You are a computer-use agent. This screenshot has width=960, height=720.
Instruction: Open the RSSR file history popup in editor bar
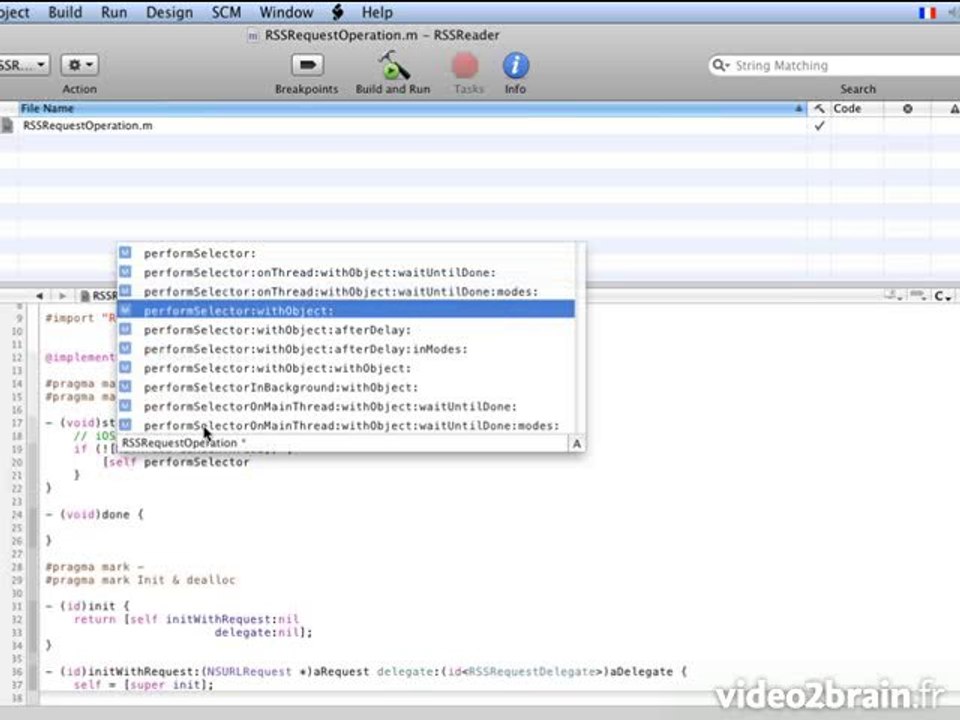99,296
